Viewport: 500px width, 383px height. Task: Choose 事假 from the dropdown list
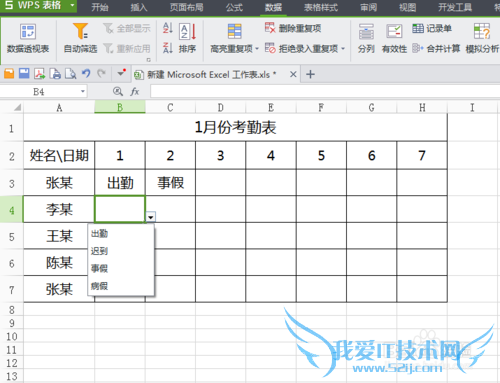[x=121, y=268]
